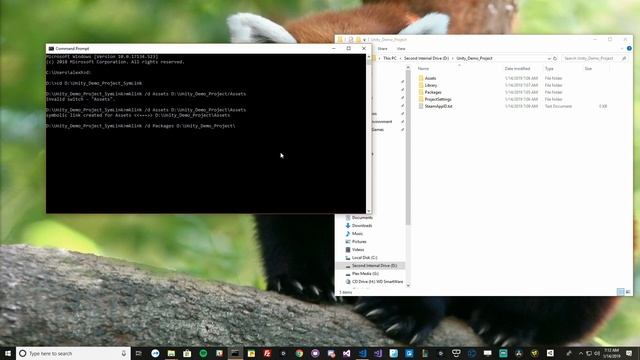Sort files by the Name column
Screen dimensions: 640x360
(423, 69)
